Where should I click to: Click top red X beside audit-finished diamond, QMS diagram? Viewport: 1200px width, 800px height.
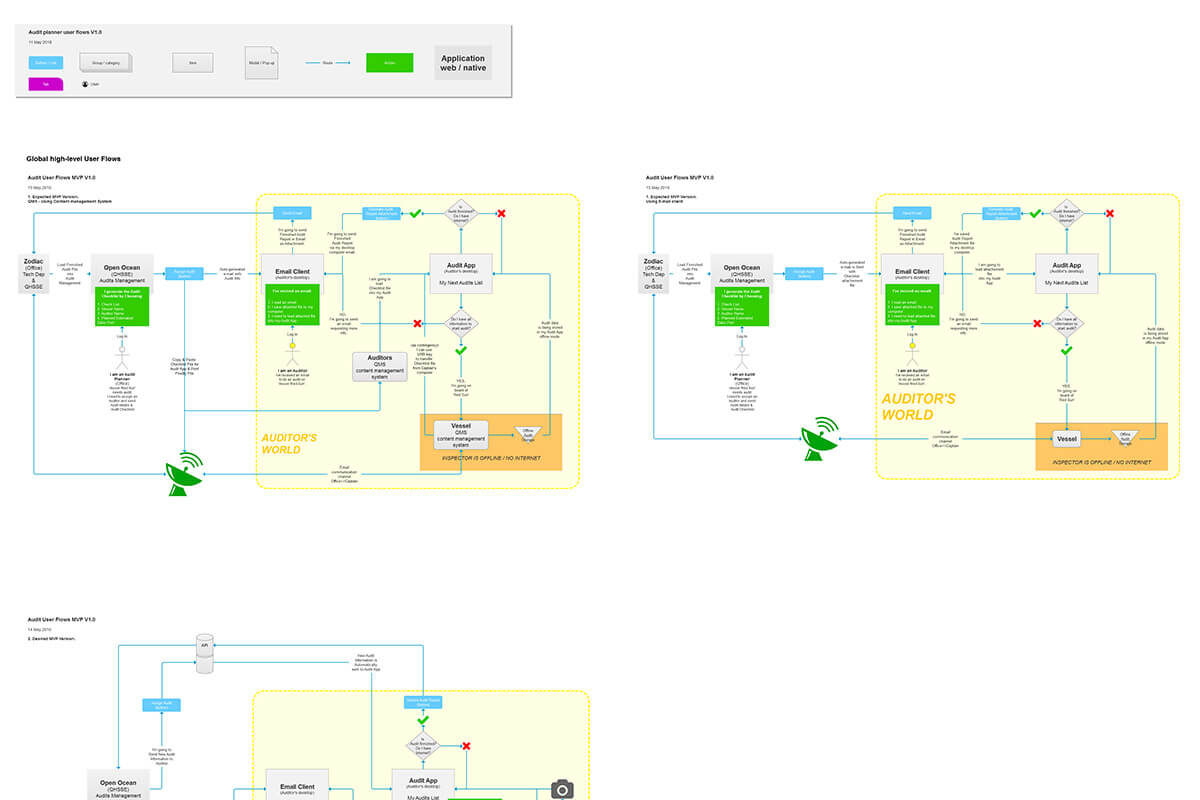coord(501,213)
